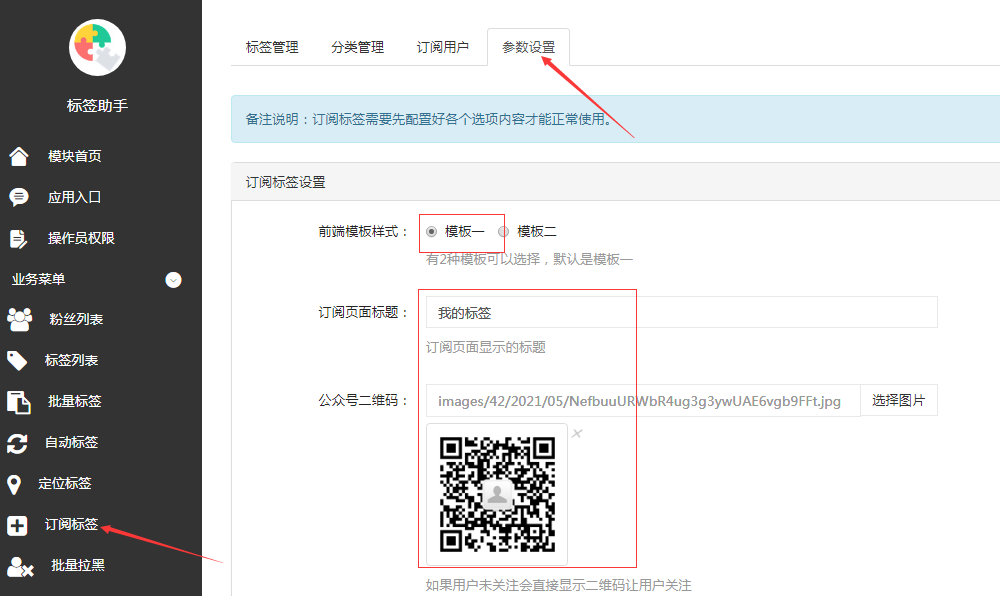Viewport: 1000px width, 596px height.
Task: Click the chat bubble icon beside 应用入口
Action: (x=18, y=197)
